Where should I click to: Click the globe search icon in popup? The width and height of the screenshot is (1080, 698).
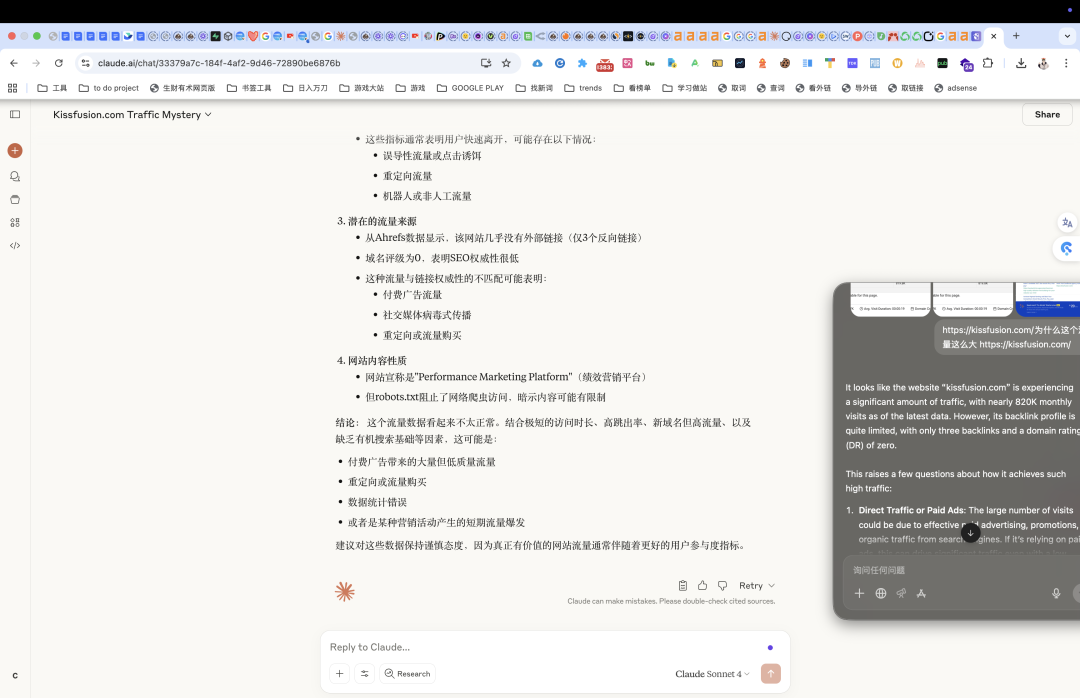[881, 593]
